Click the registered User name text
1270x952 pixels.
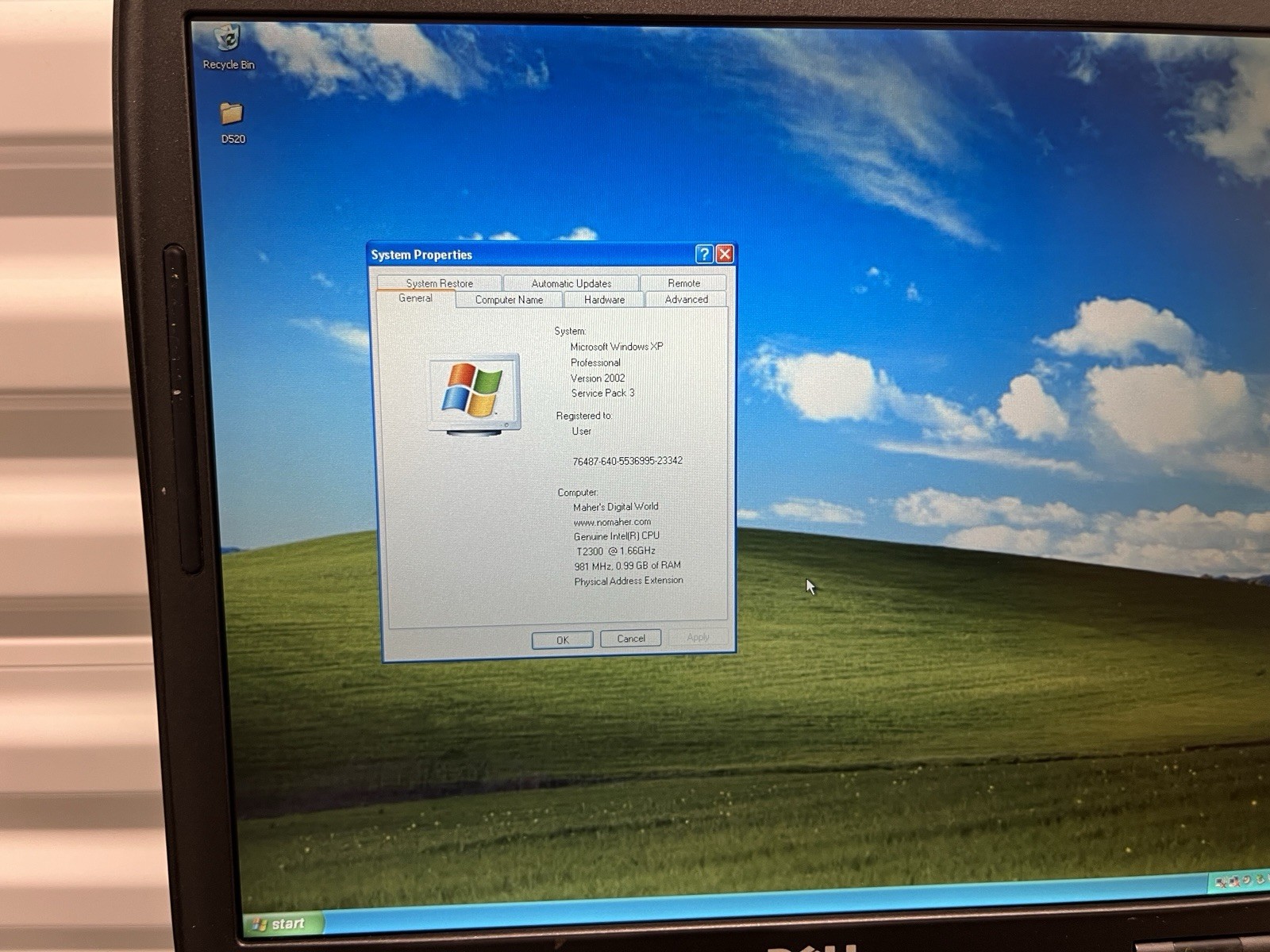(x=581, y=432)
